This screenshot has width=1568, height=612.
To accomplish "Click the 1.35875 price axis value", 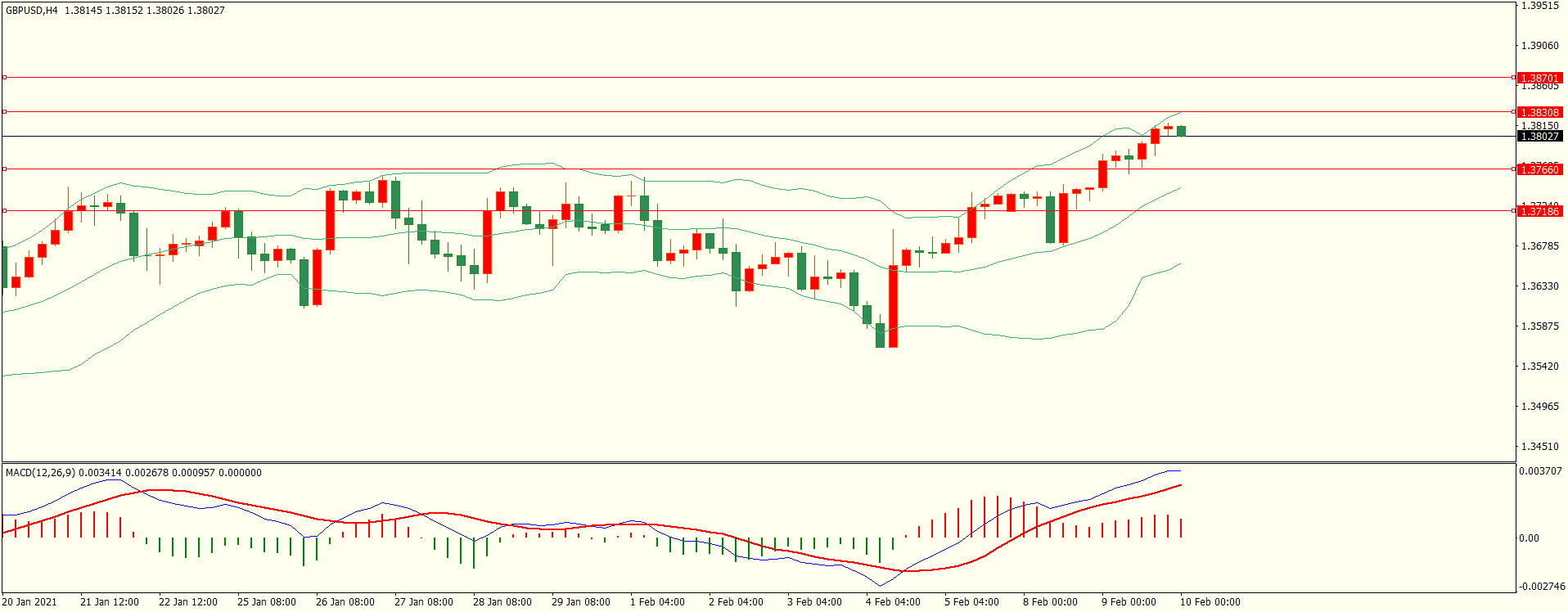I will (x=1539, y=326).
